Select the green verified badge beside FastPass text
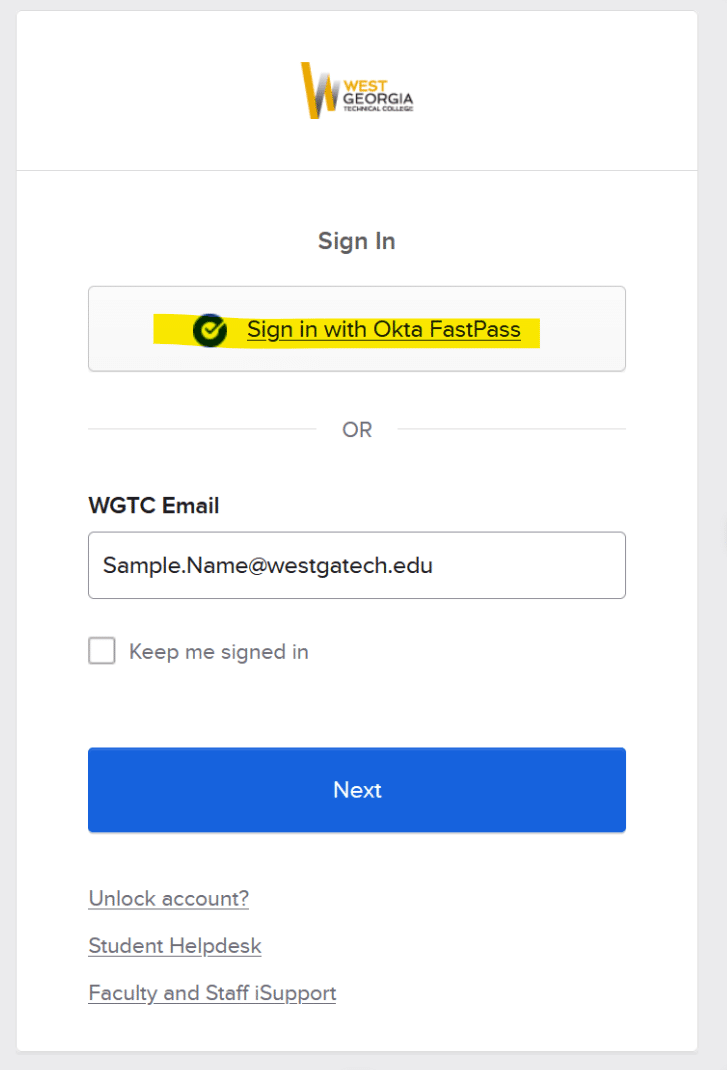The image size is (727, 1070). point(208,330)
